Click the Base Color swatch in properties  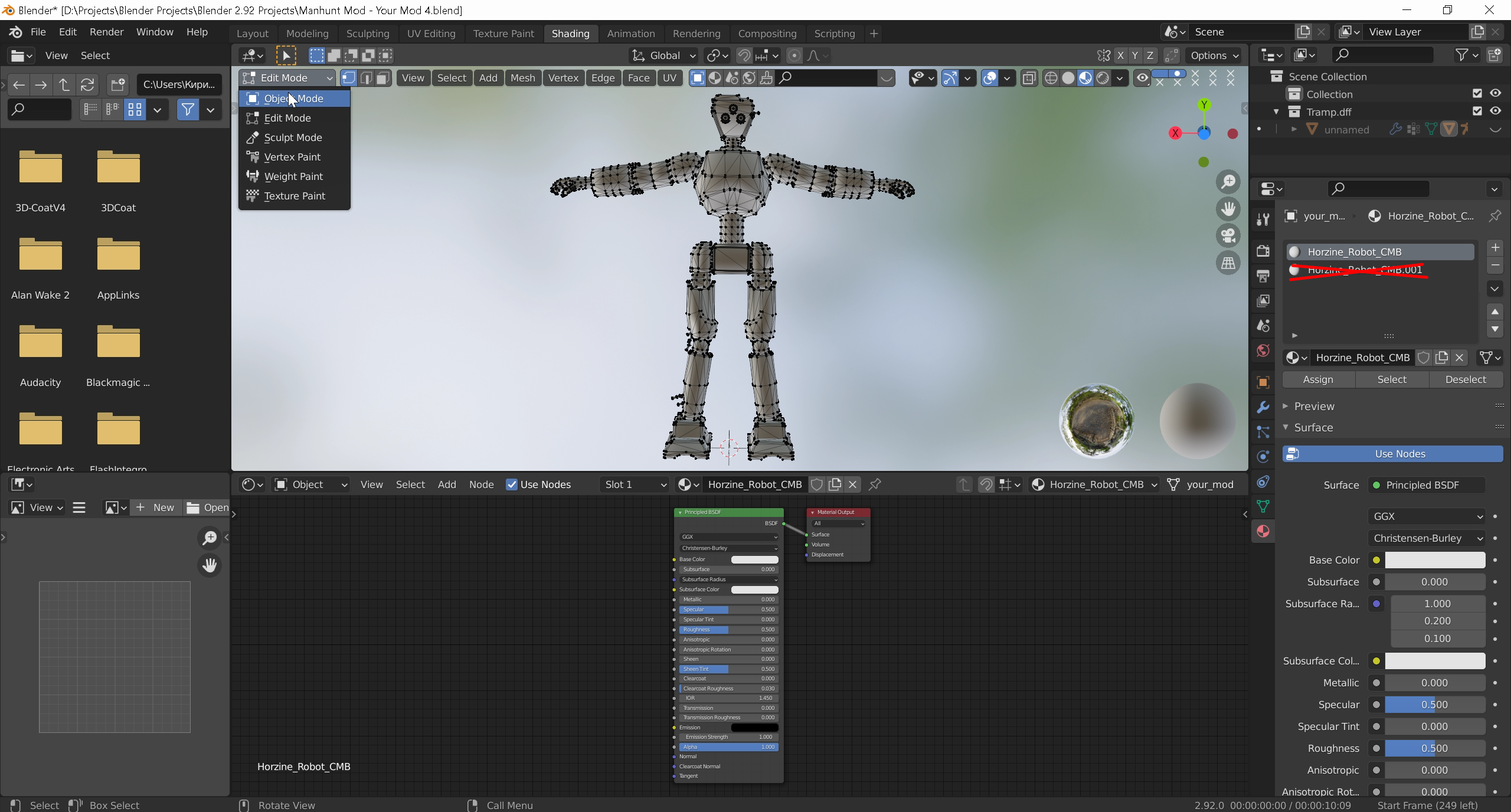(1434, 560)
